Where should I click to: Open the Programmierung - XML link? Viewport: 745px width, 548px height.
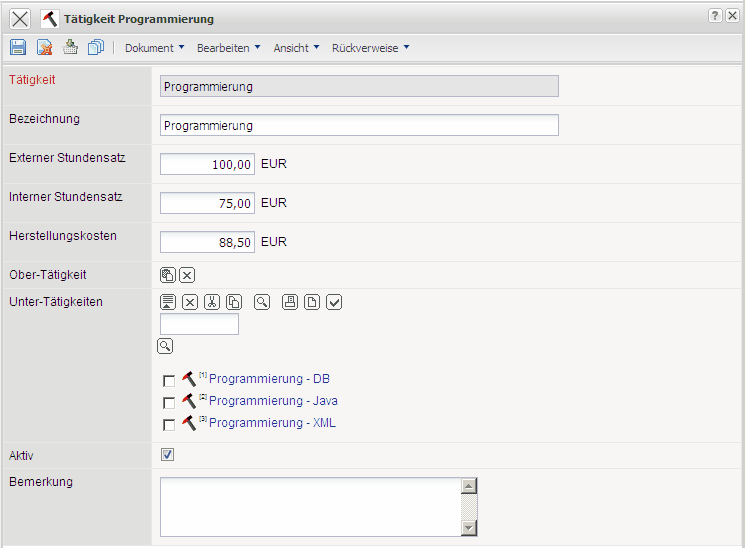pos(272,423)
